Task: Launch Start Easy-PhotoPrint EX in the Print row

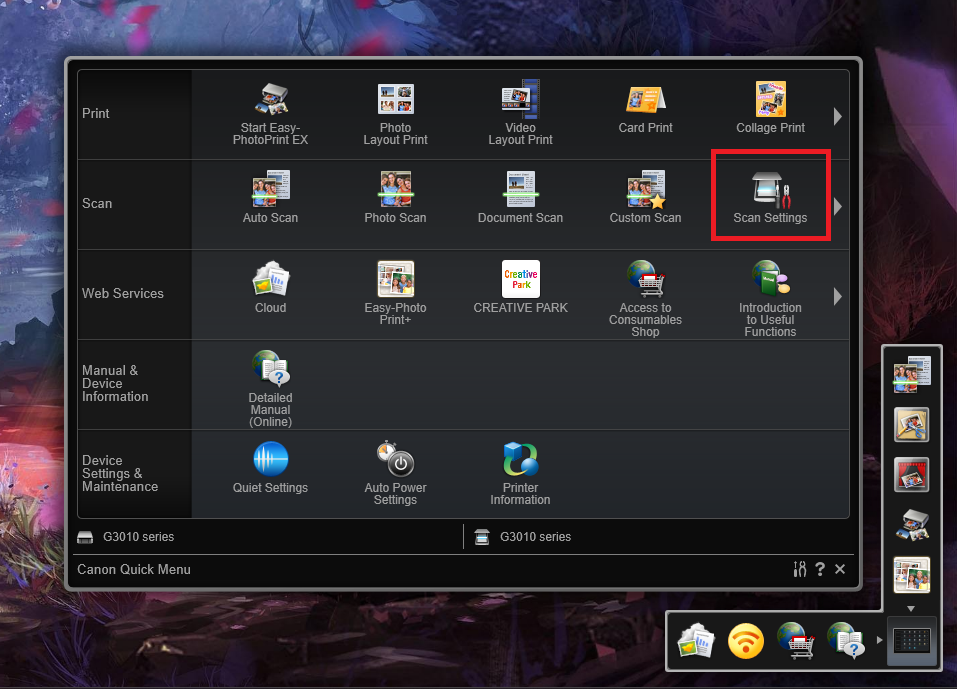Action: (x=270, y=114)
